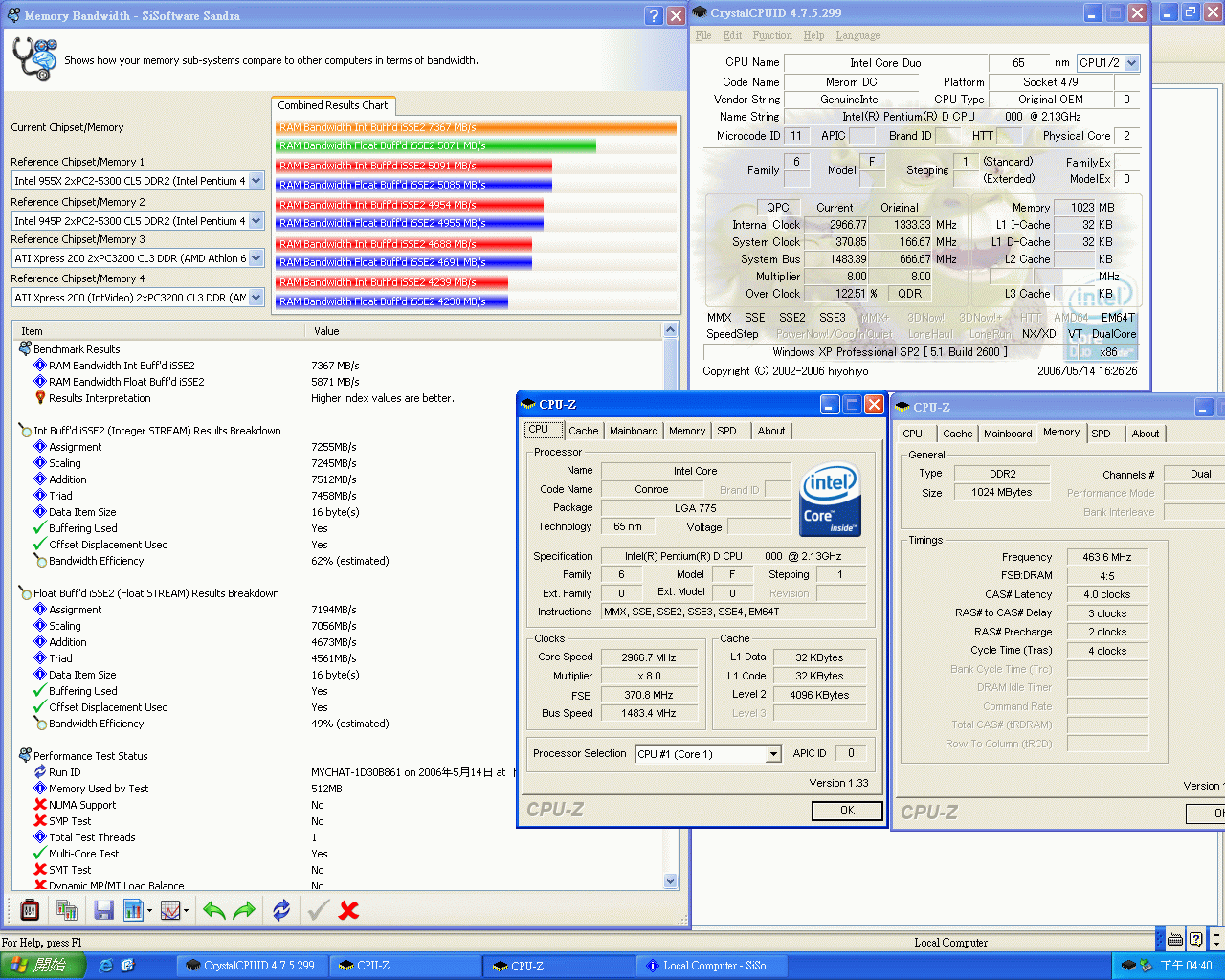
Task: Click the green forward arrow in Sandra toolbar
Action: (245, 910)
